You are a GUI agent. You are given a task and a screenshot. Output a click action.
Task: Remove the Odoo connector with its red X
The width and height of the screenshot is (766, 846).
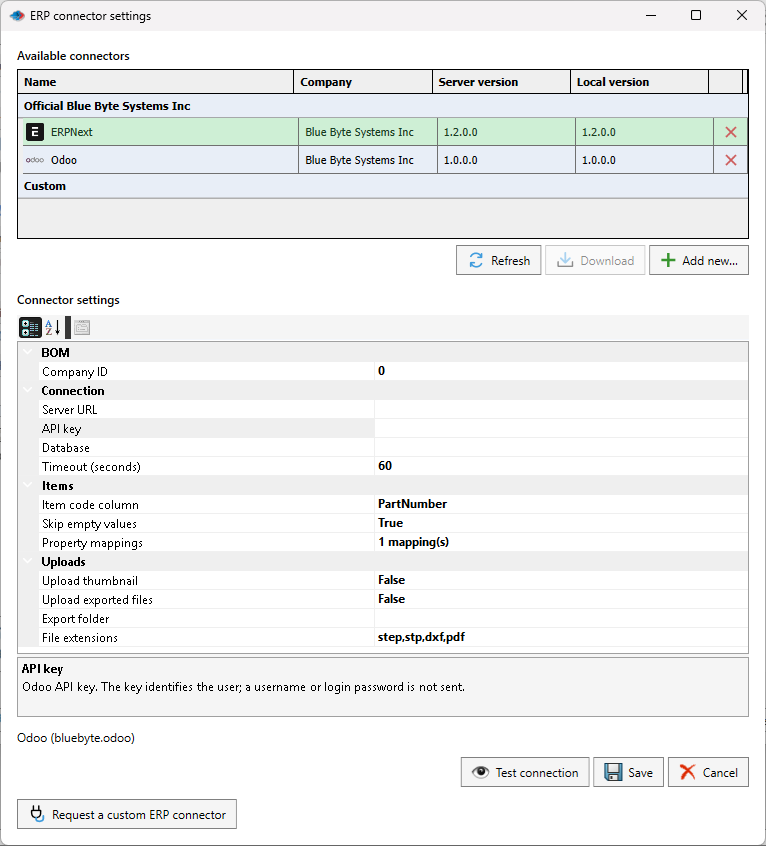coord(730,160)
